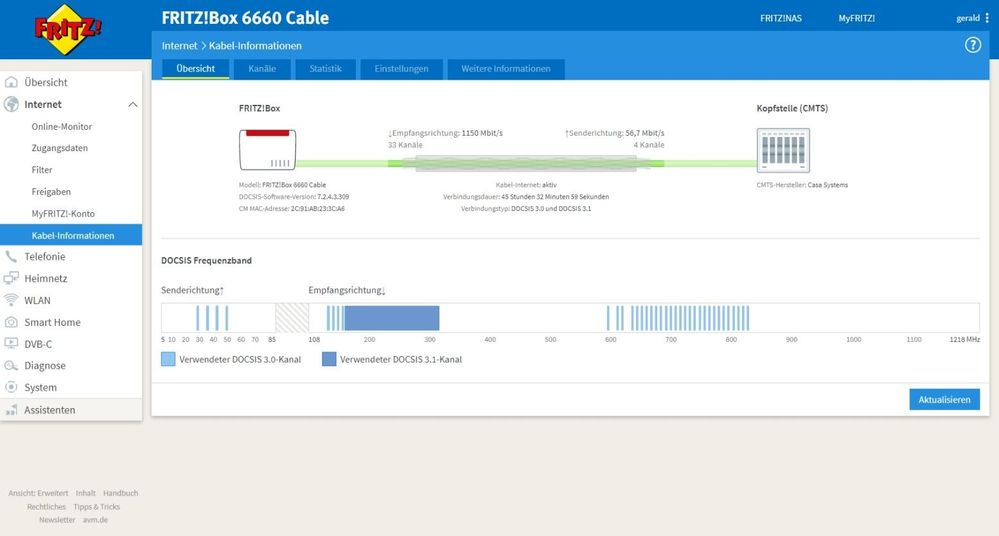Screen dimensions: 999x536
Task: Collapse the Internet menu chevron
Action: (x=133, y=105)
